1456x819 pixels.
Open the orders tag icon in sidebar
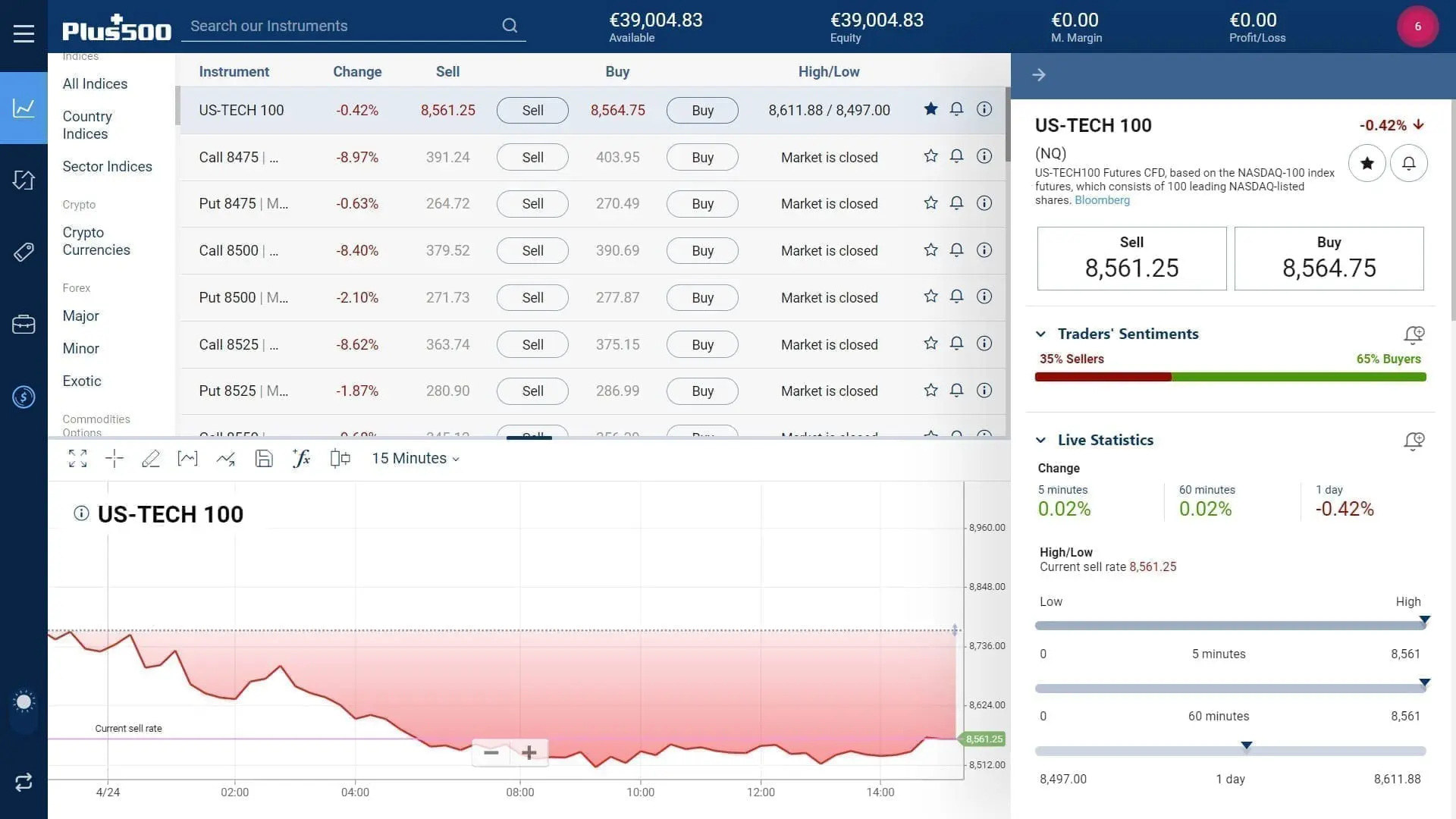[24, 252]
